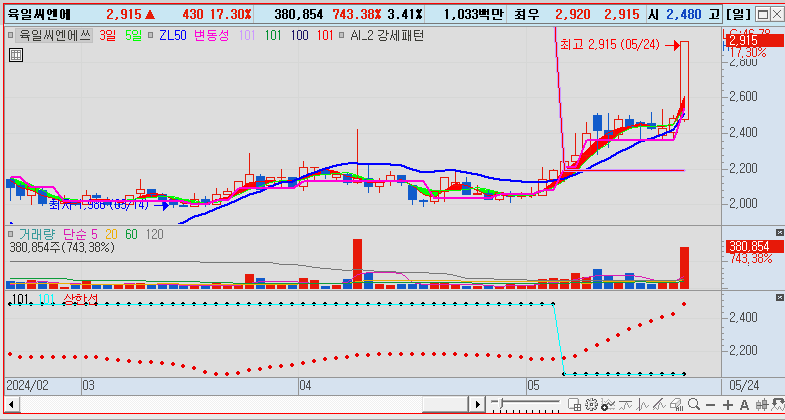Toggle the 육일씨엔에쓰 price legend square
The image size is (785, 420).
coord(11,34)
